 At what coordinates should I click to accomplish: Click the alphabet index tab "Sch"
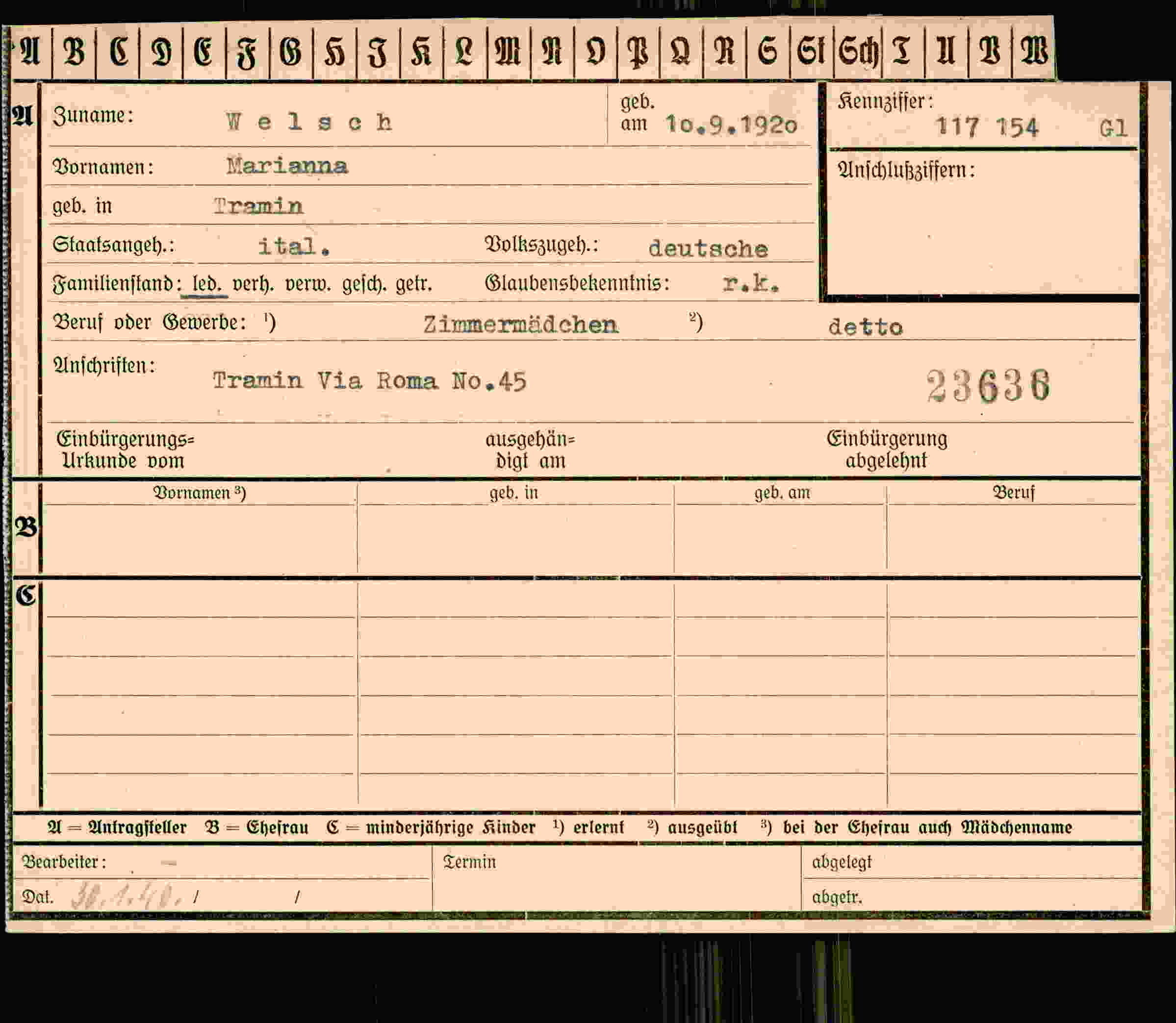(x=857, y=51)
